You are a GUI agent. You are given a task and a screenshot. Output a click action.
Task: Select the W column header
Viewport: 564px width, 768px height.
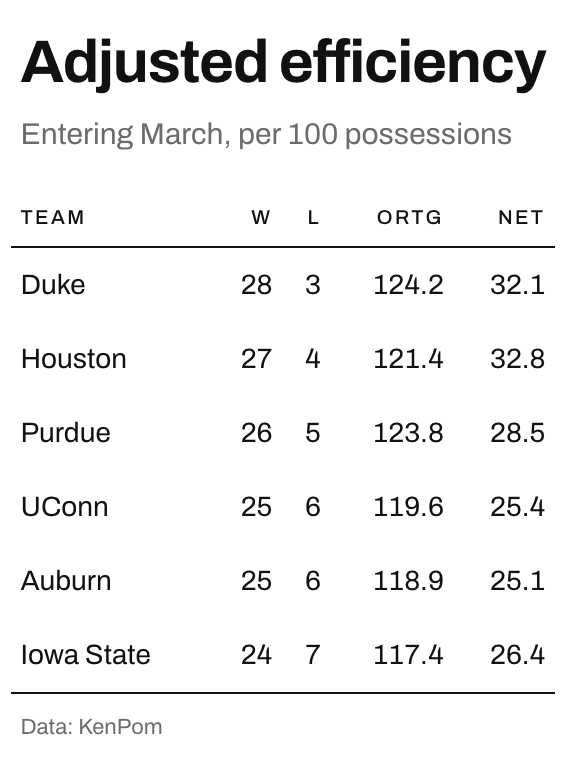click(x=261, y=217)
